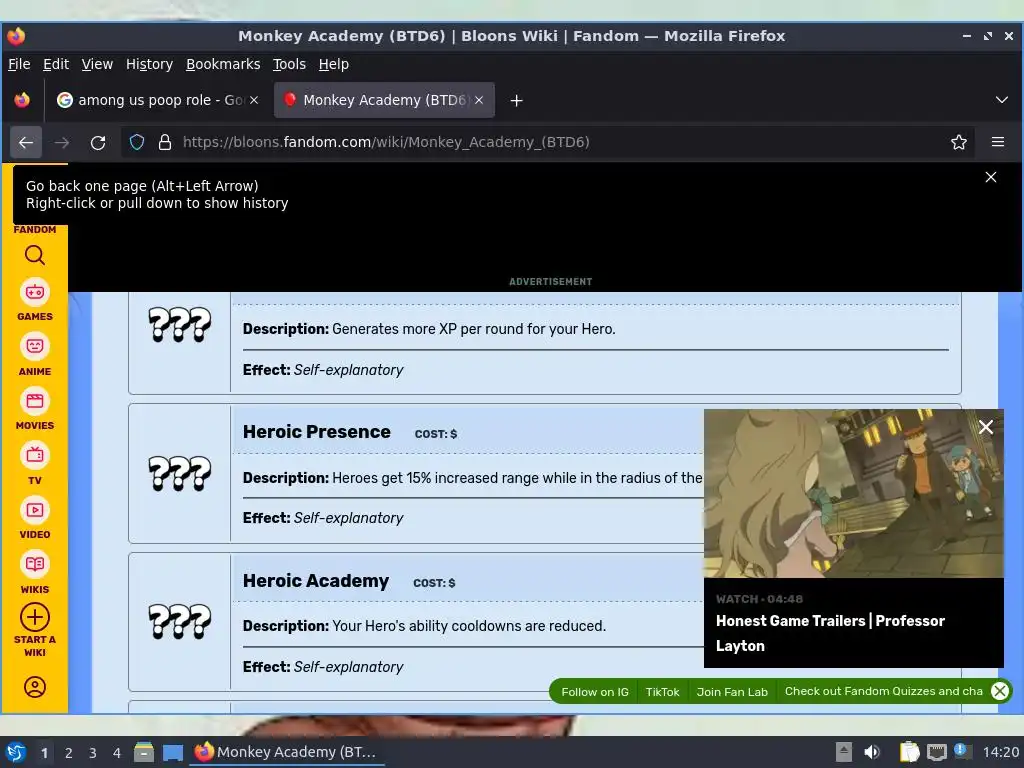Switch to workspace 3 in taskbar
The image size is (1024, 768).
pyautogui.click(x=93, y=753)
